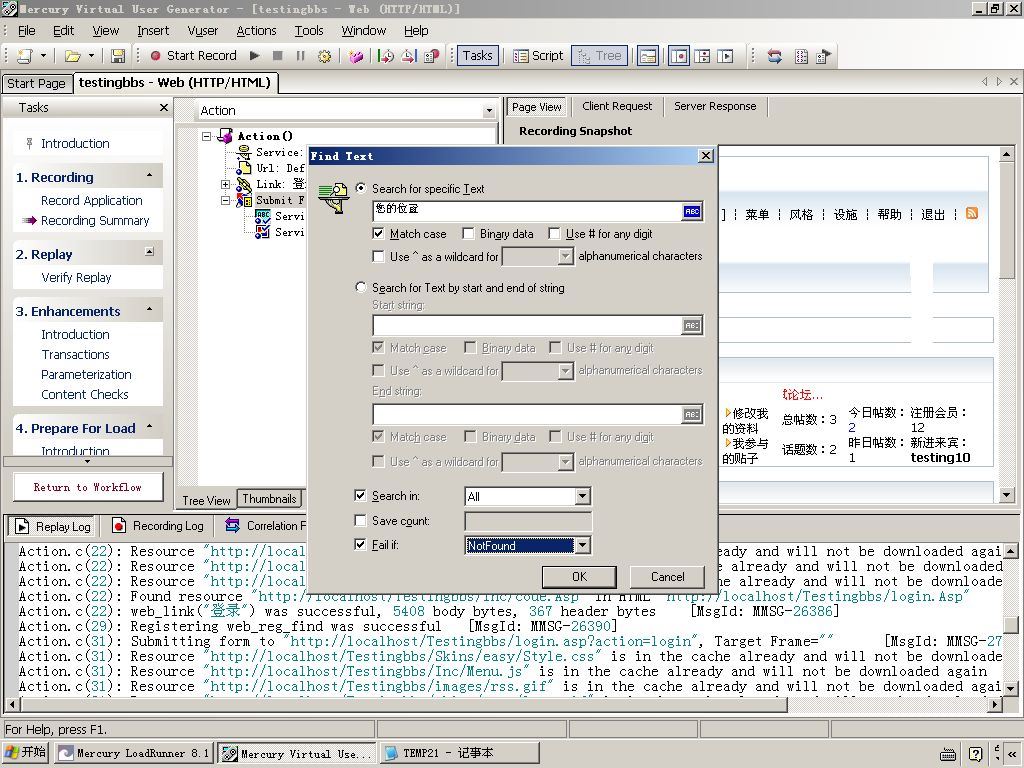
Task: Open the 'Content Checks' task link
Action: (x=85, y=394)
